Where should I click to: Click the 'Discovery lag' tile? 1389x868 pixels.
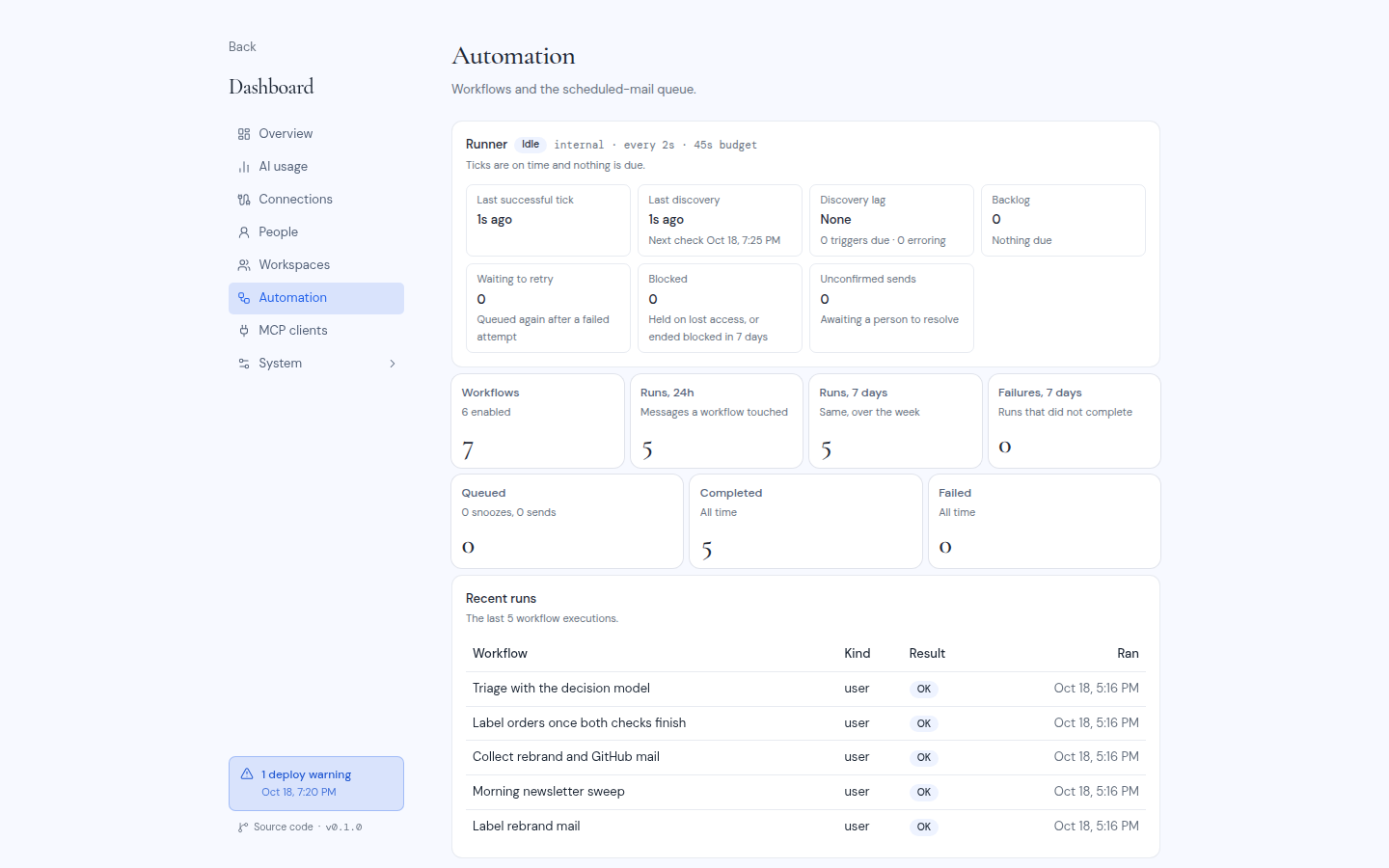891,221
